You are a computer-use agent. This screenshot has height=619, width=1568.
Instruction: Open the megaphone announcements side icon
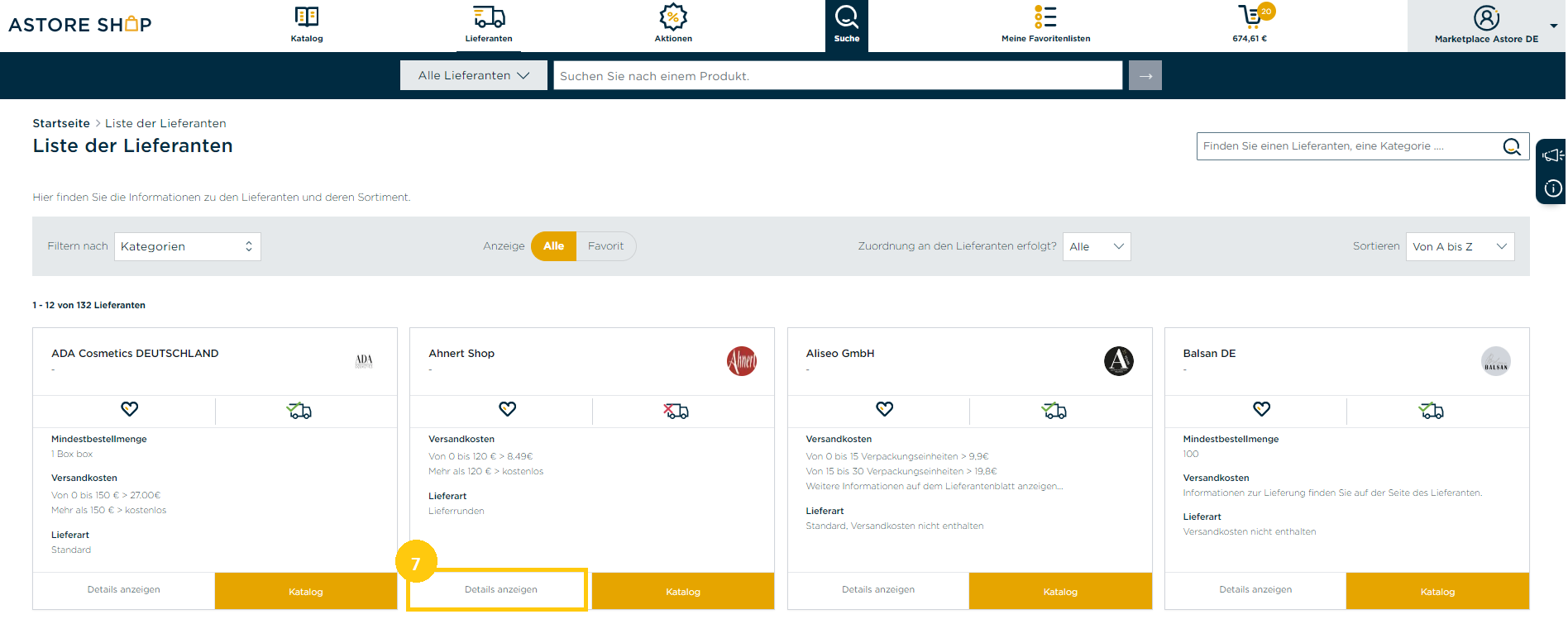[x=1552, y=155]
